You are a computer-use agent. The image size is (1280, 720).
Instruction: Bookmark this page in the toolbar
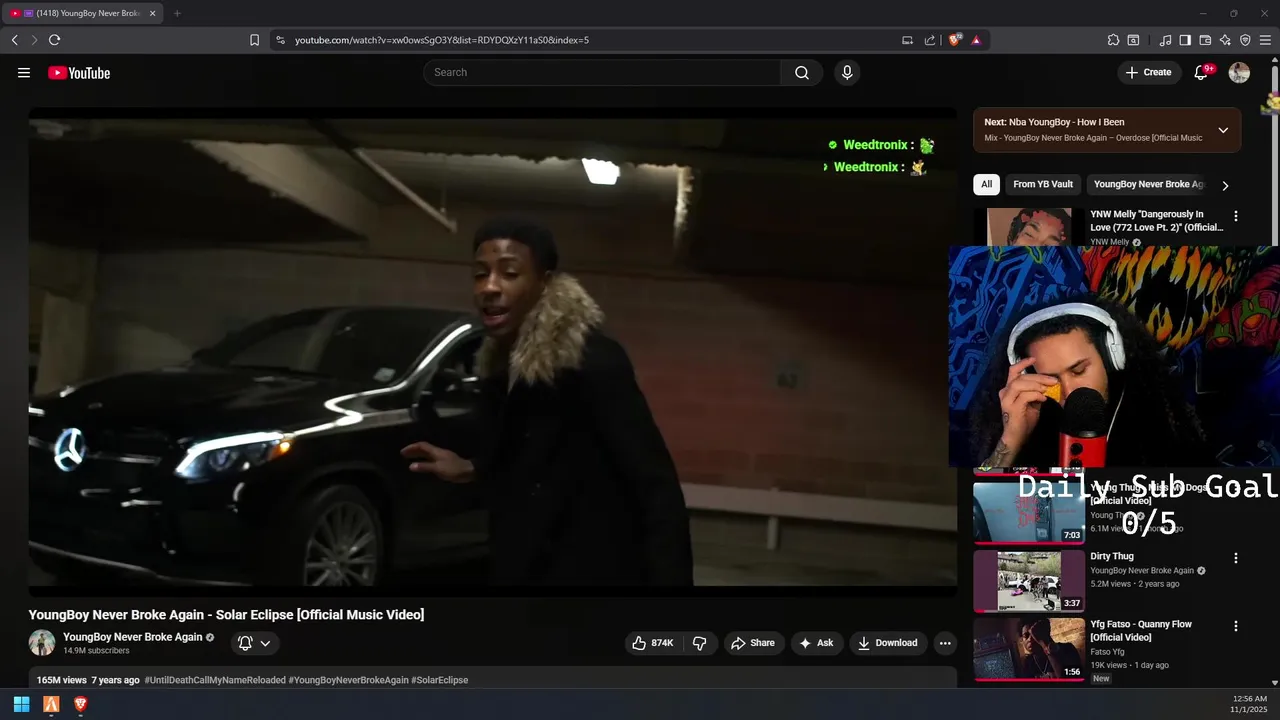coord(254,40)
